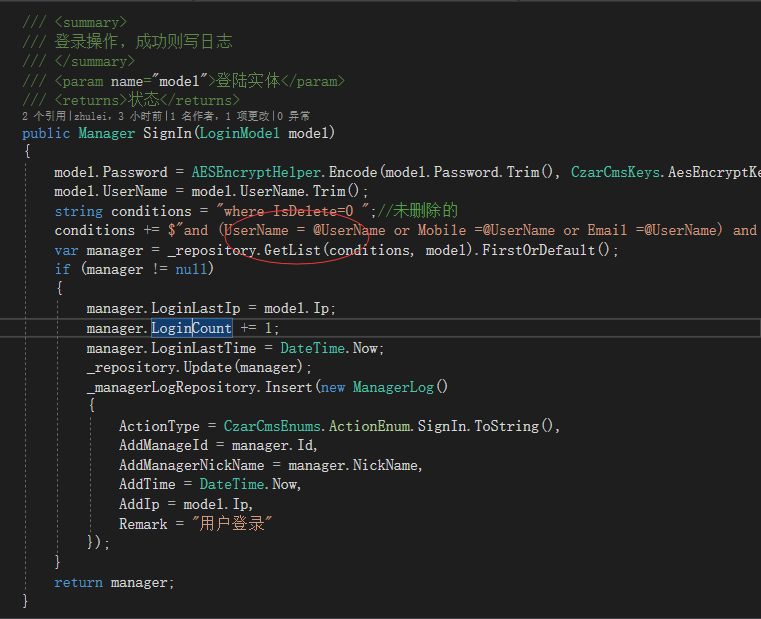Click the FirstOrDefault method call
761x619 pixels.
coord(545,250)
